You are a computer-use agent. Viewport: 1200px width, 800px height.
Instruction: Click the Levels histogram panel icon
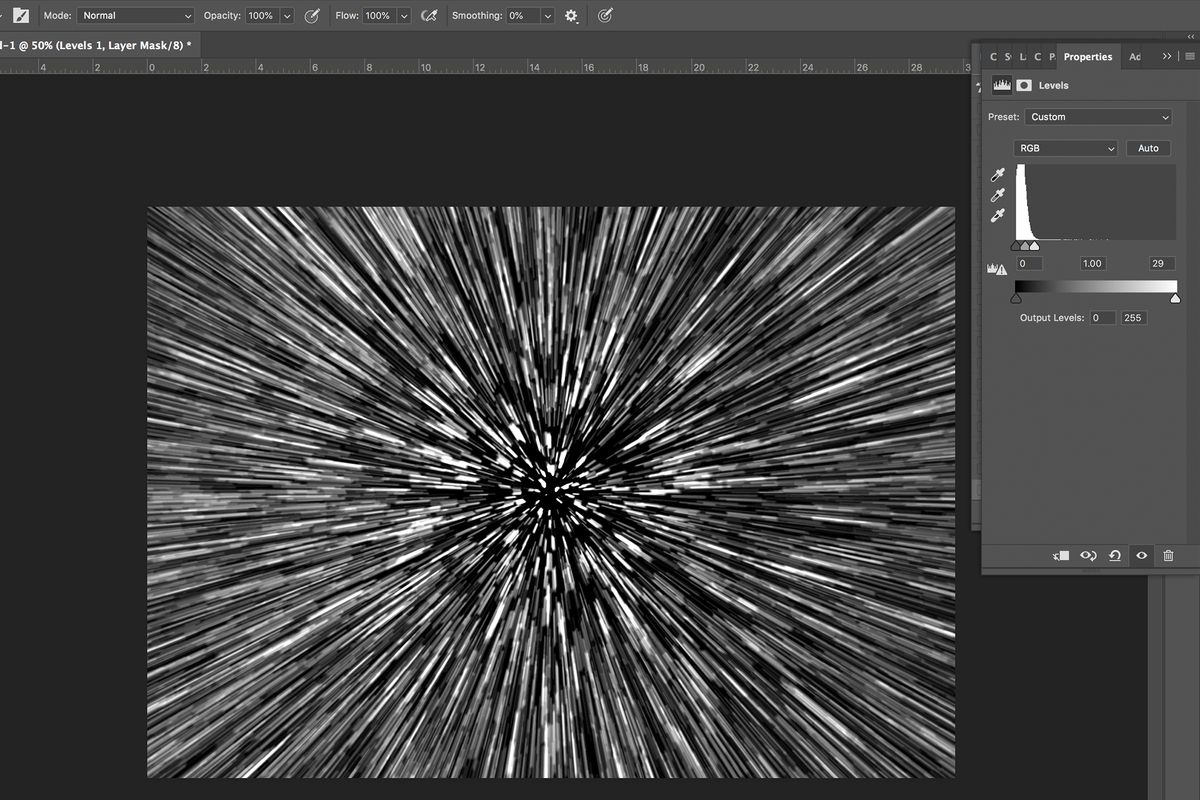[x=1002, y=85]
